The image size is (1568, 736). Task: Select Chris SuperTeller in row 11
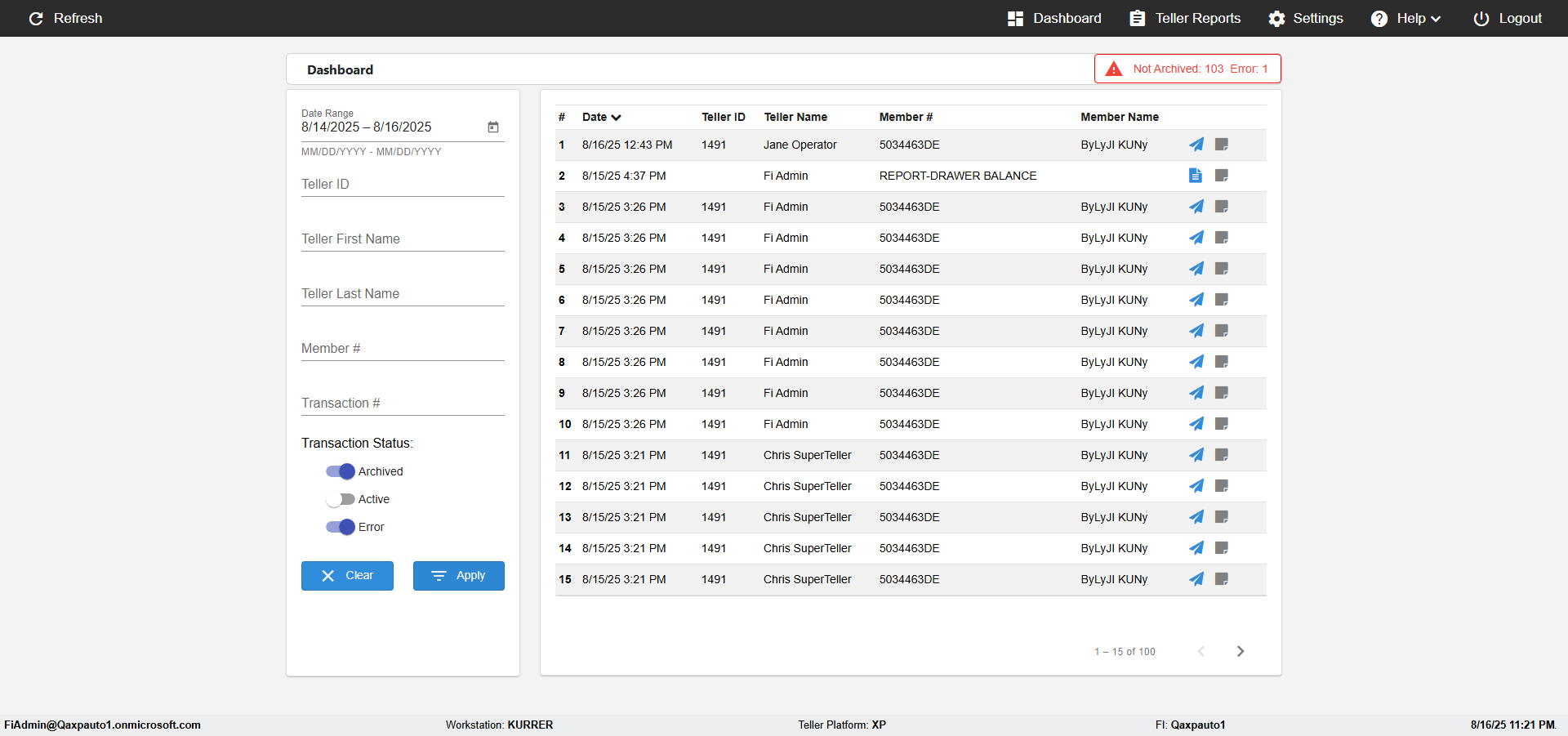click(808, 455)
